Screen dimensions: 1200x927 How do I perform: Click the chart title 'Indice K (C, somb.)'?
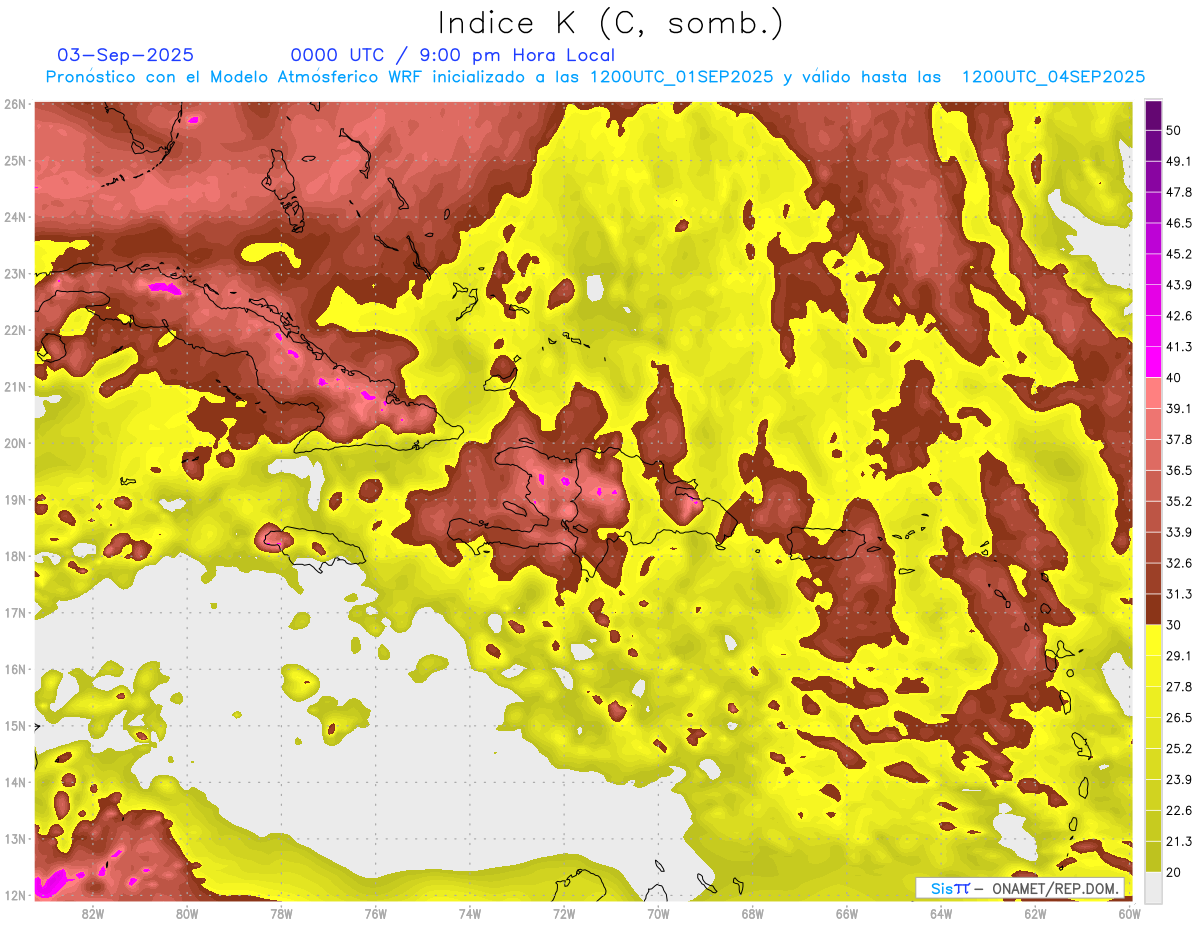(x=611, y=22)
